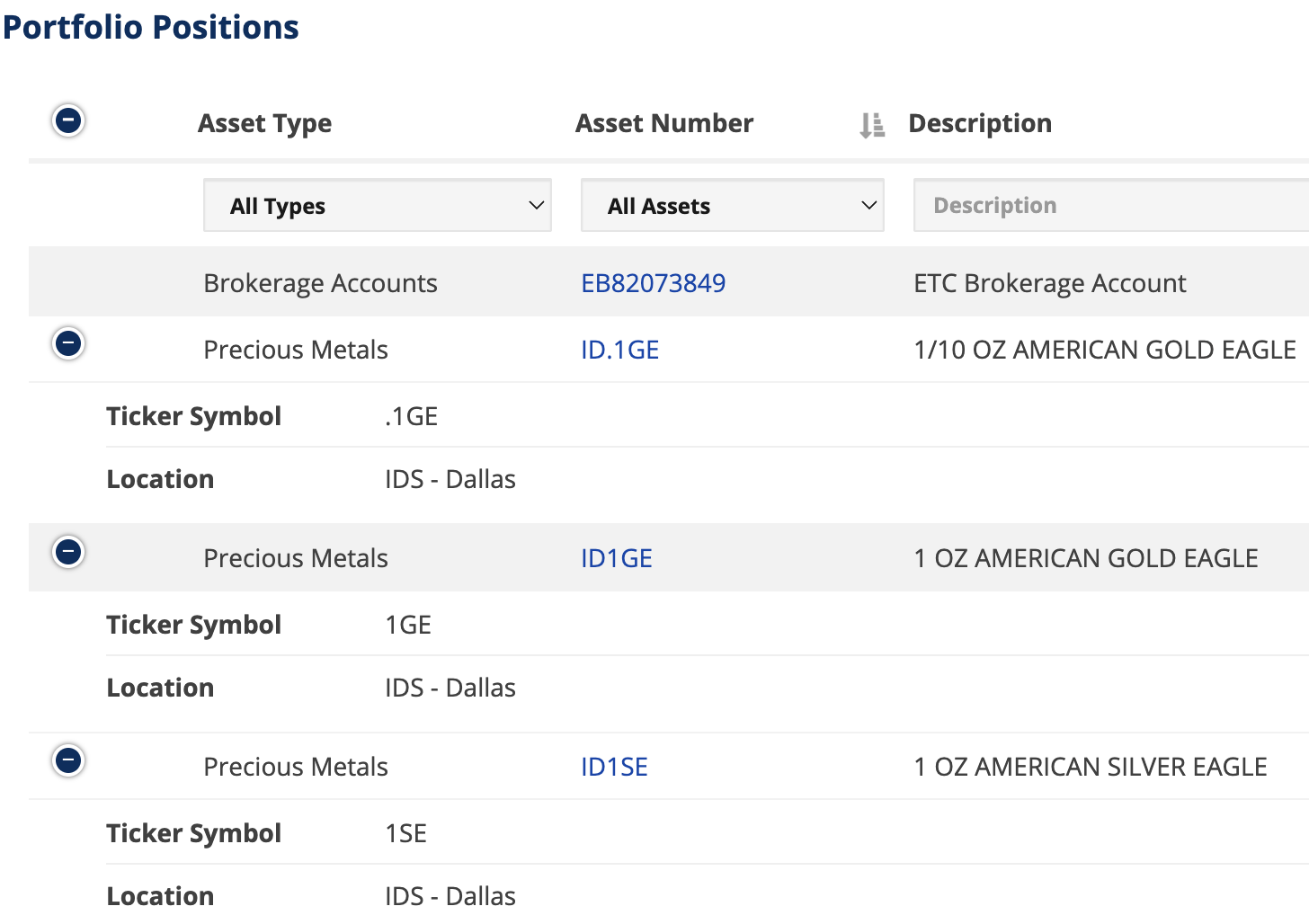Image resolution: width=1309 pixels, height=924 pixels.
Task: Click the Description column header
Action: [x=980, y=123]
